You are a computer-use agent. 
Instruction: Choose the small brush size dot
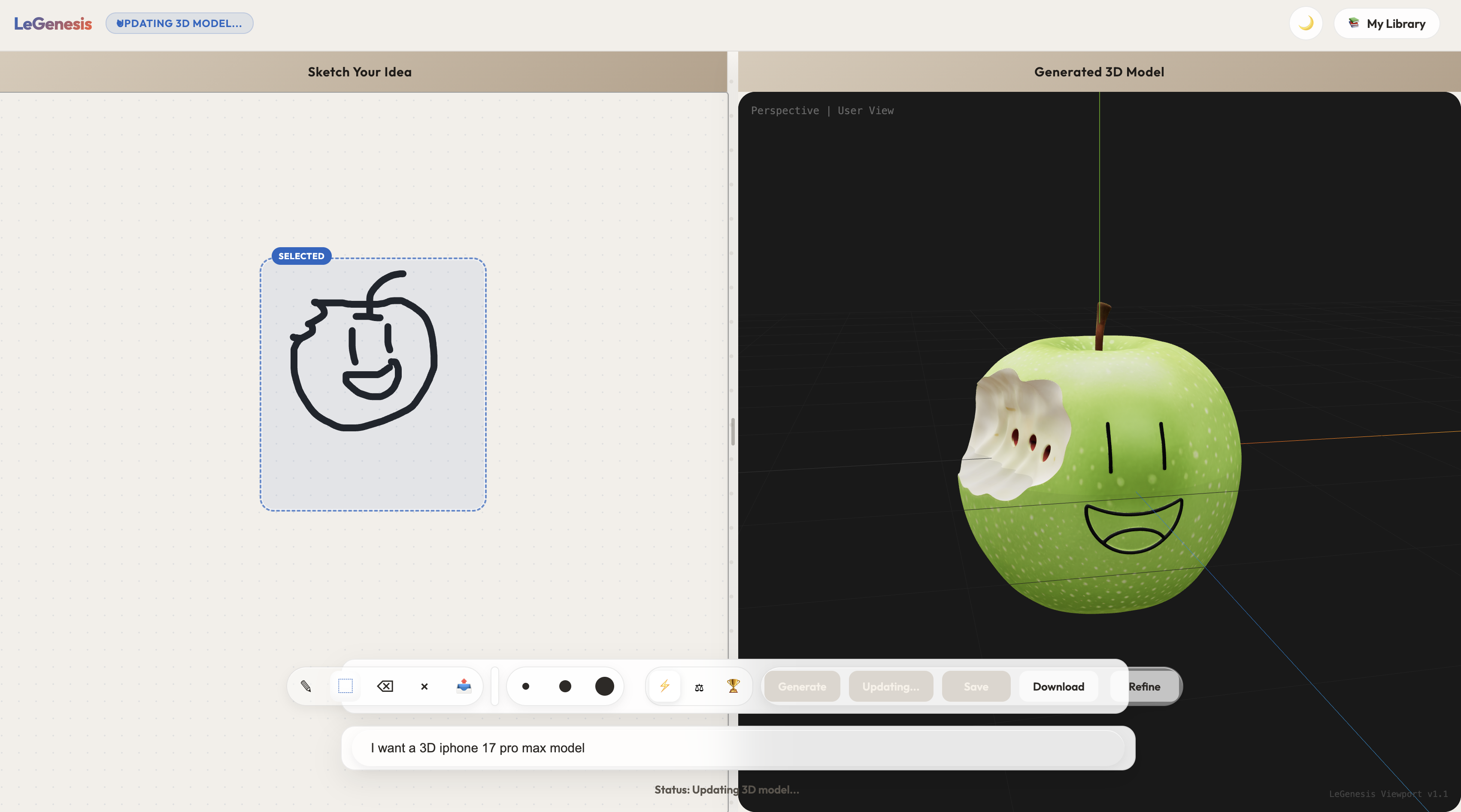[x=526, y=686]
